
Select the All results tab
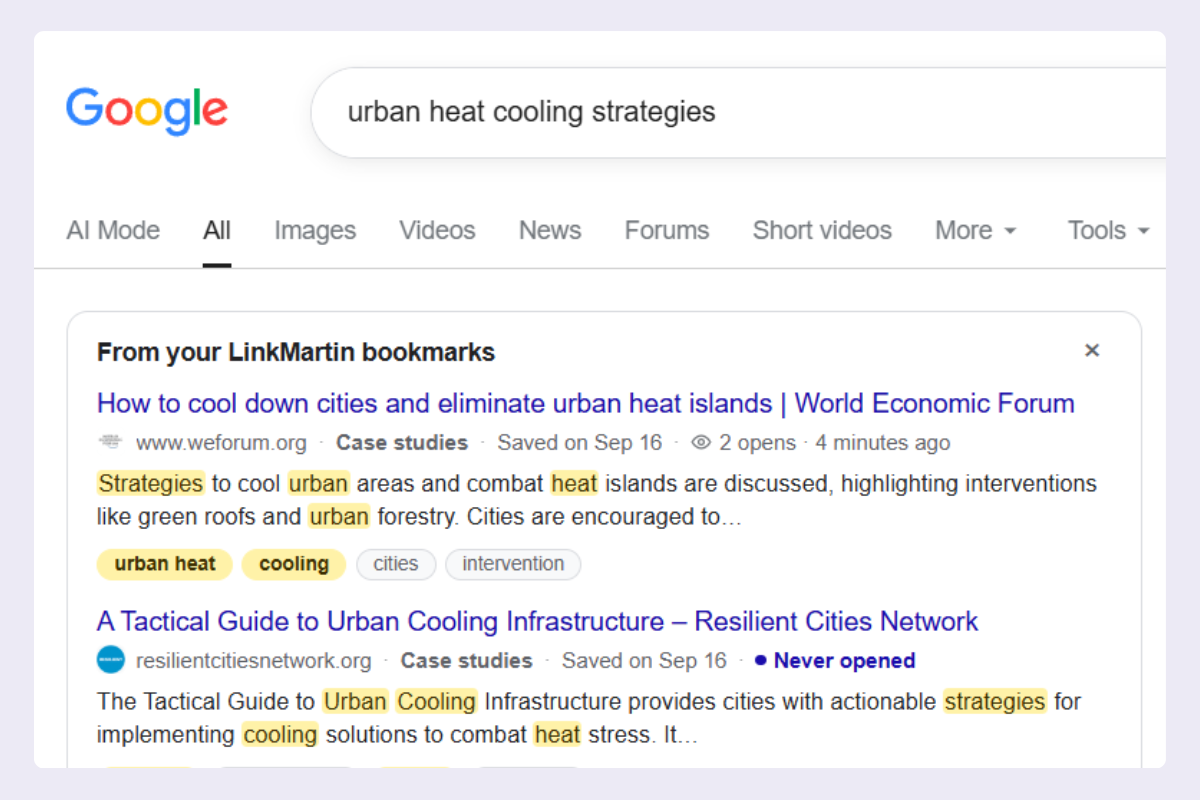(217, 230)
